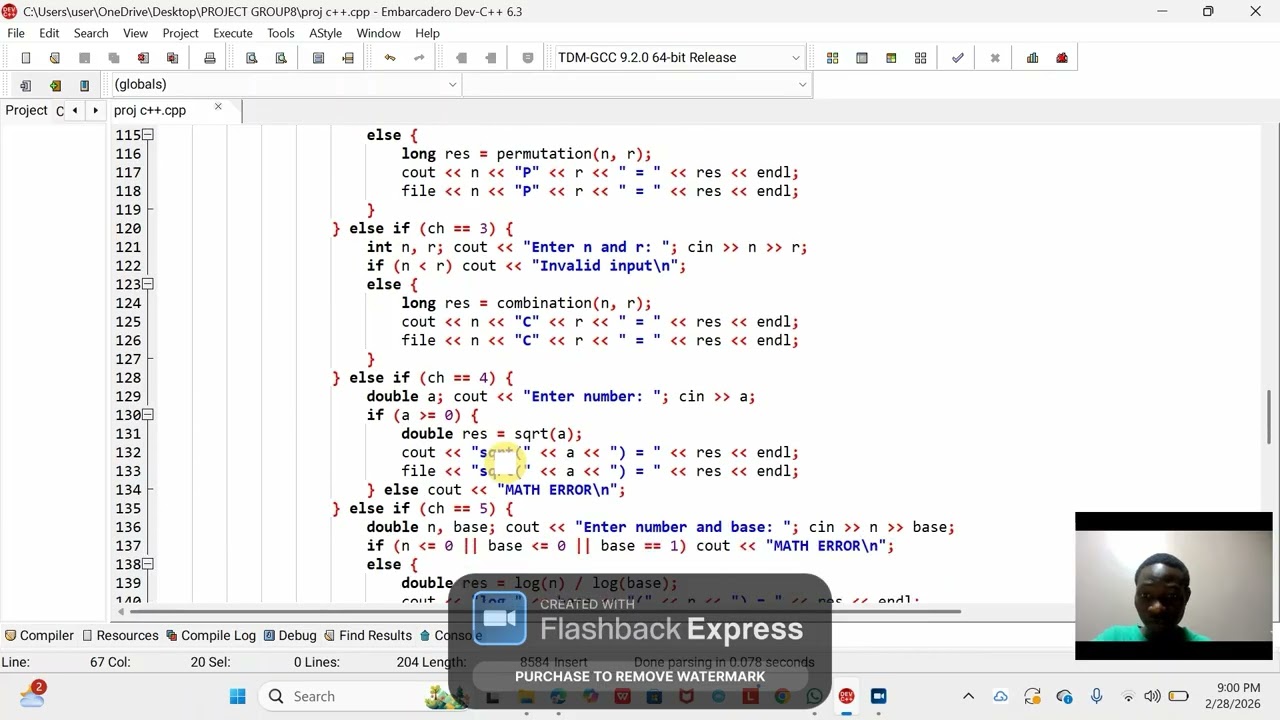Click the Print toolbar icon
Screen dimensions: 1280x720
coord(210,58)
